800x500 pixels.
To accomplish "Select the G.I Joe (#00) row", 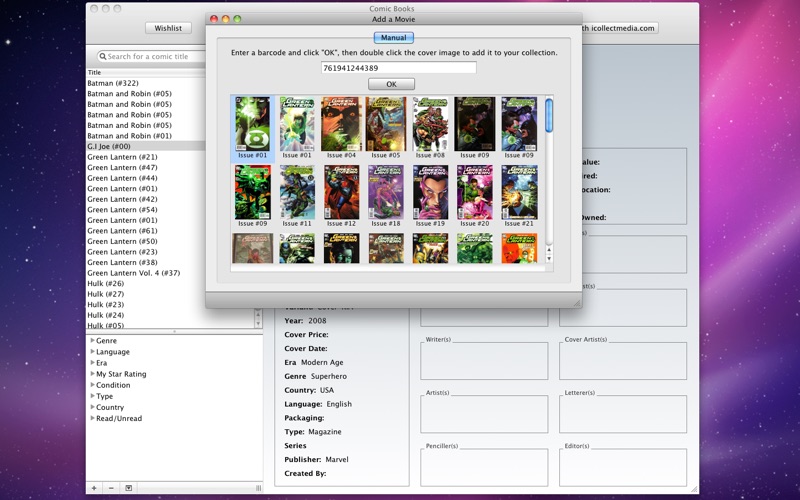I will click(146, 146).
